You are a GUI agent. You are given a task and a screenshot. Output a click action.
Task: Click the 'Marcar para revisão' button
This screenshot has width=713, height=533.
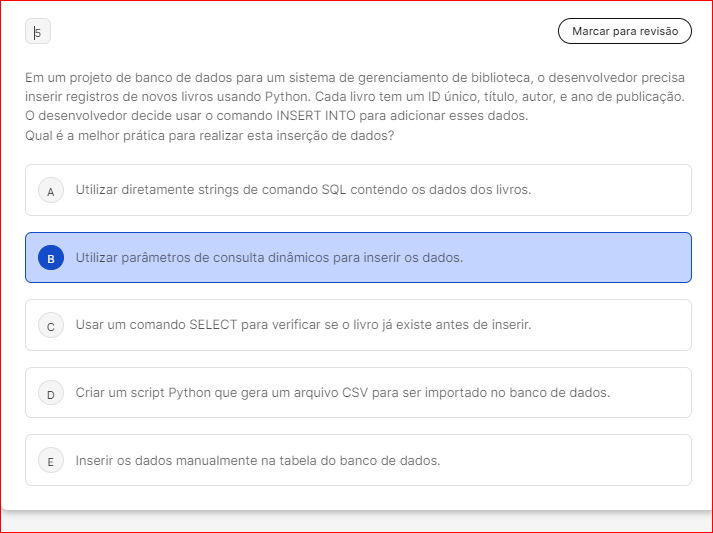pyautogui.click(x=624, y=32)
